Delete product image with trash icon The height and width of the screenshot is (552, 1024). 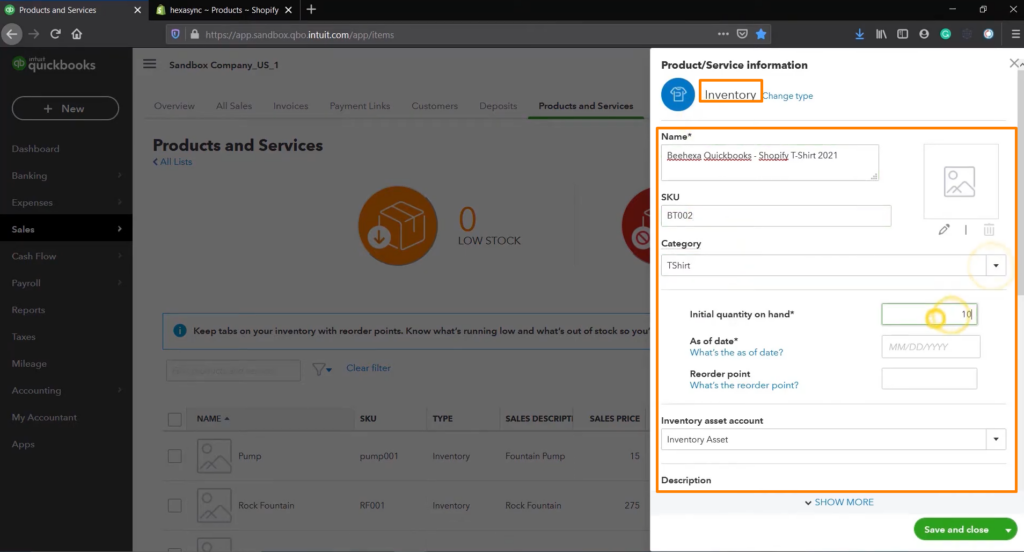[x=989, y=229]
